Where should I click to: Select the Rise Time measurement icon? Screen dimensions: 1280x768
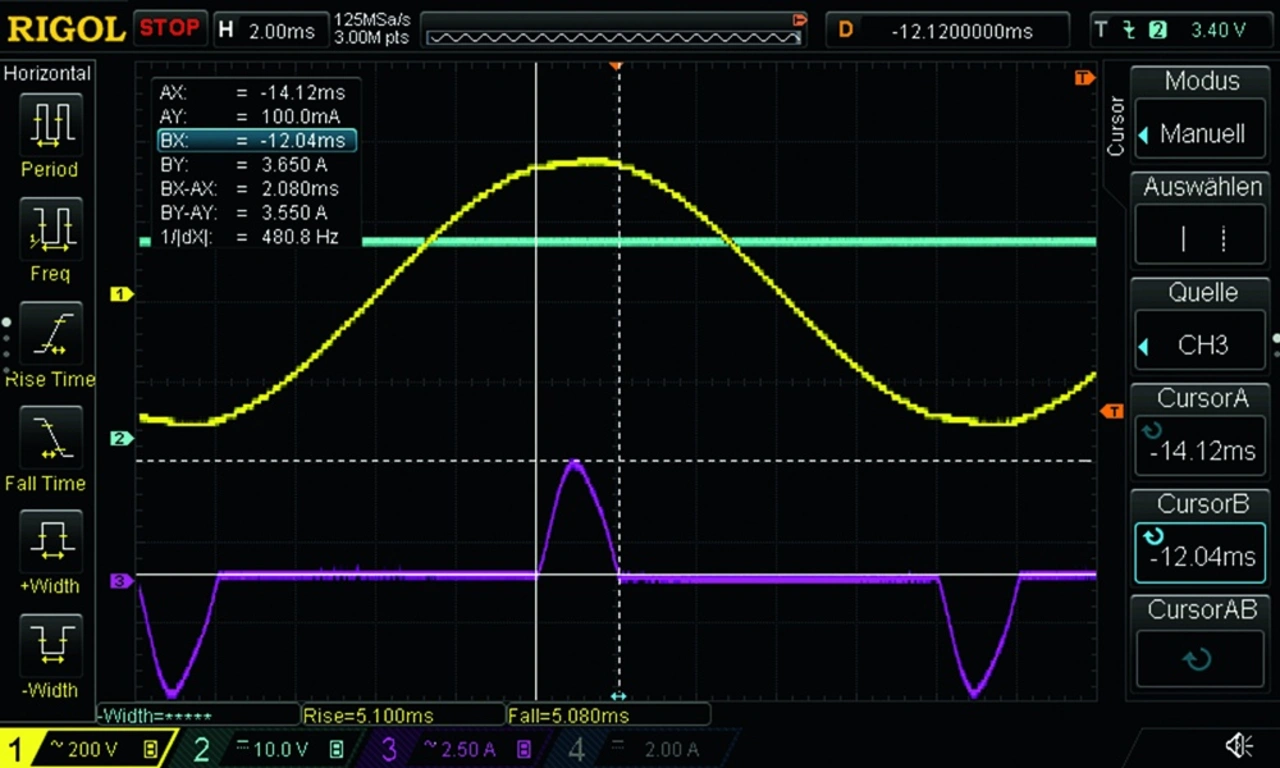pyautogui.click(x=49, y=333)
